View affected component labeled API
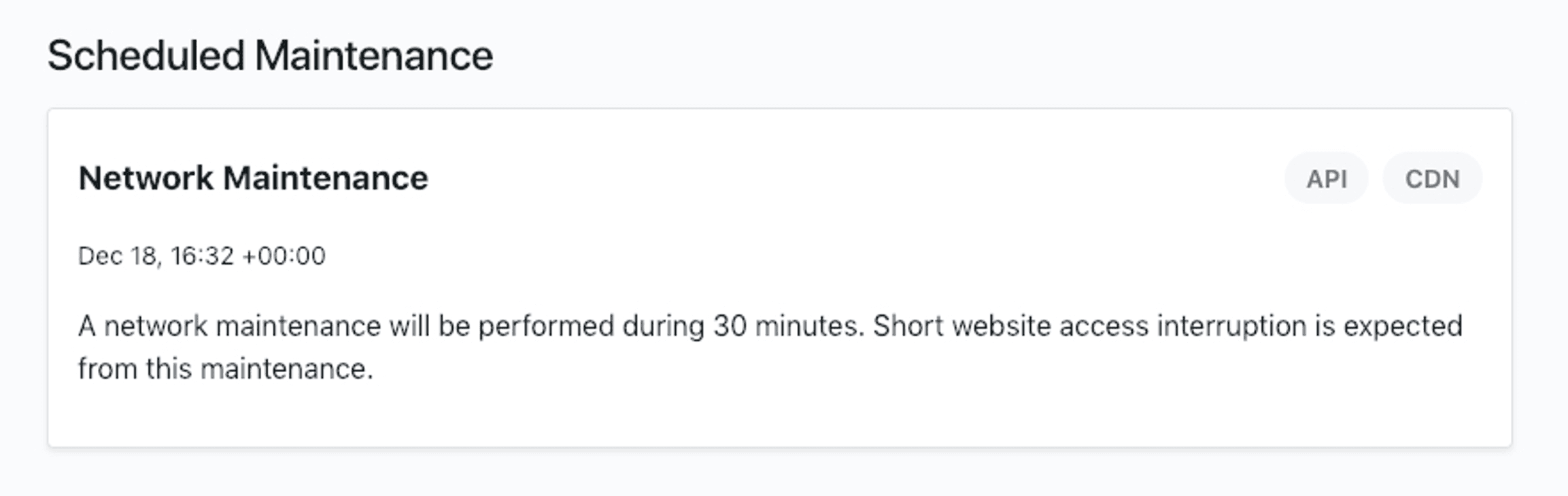 pos(1326,178)
